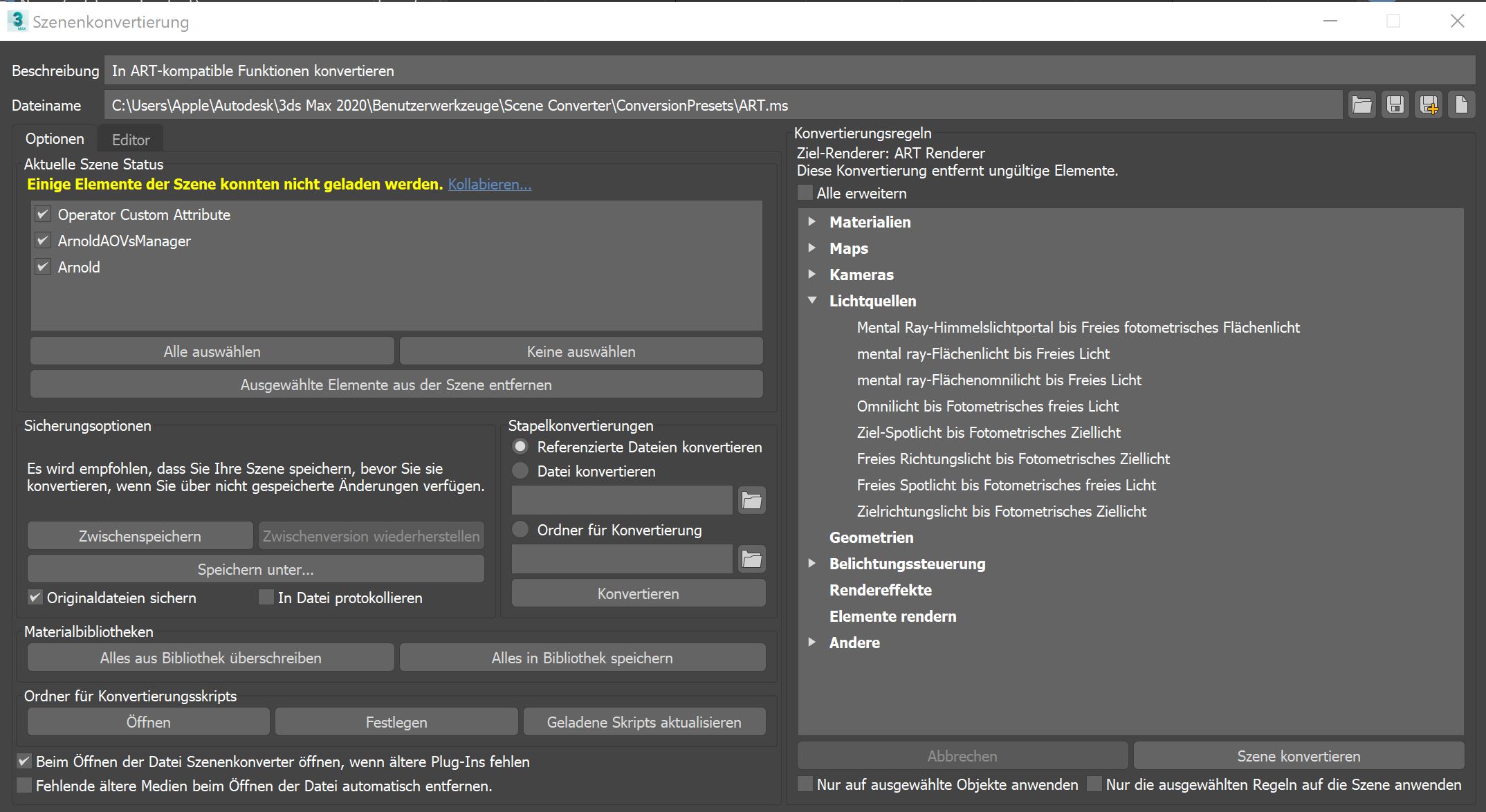
Task: Click Alle auswählen button
Action: click(x=212, y=351)
